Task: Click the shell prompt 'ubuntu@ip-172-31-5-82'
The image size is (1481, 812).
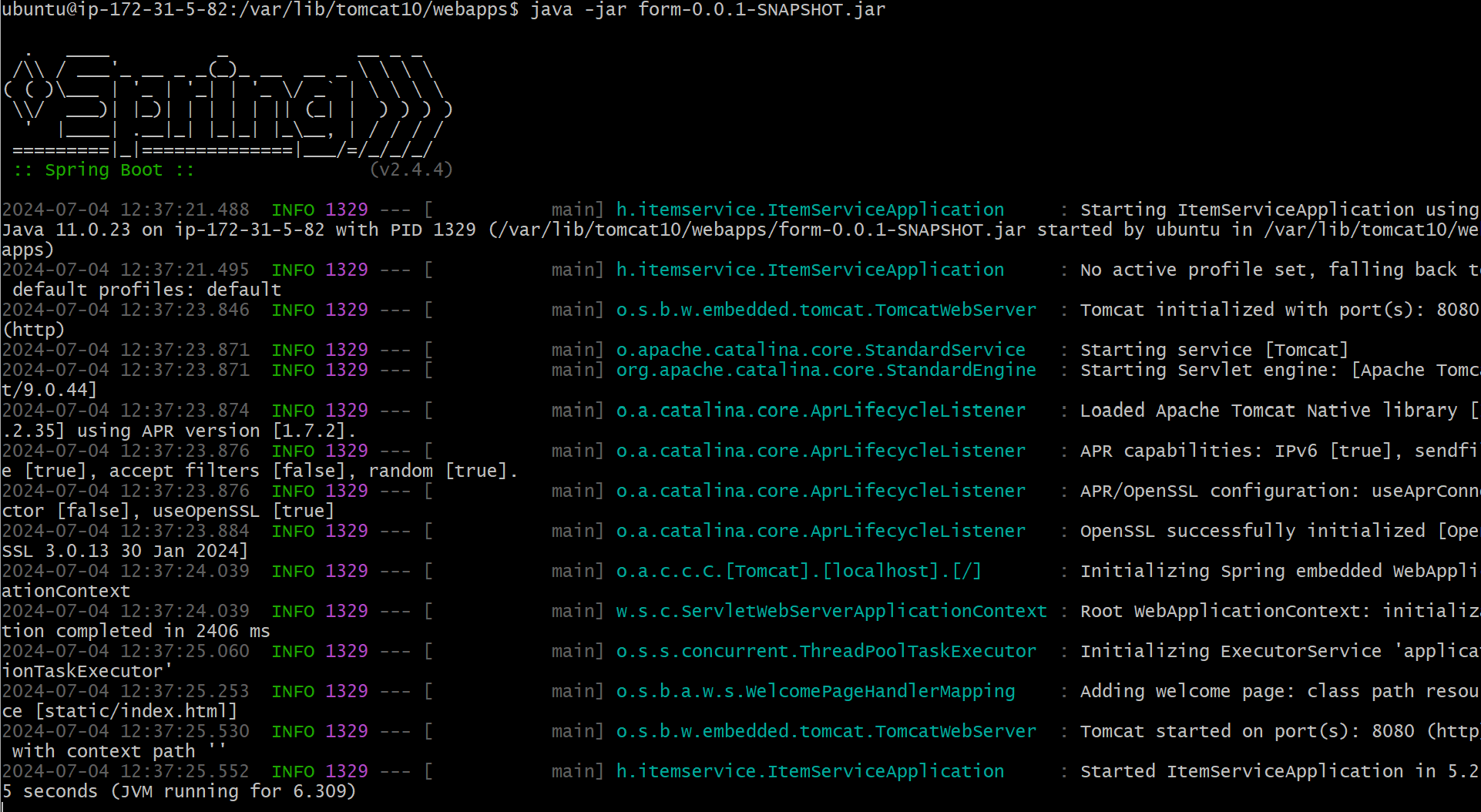Action: pos(115,10)
